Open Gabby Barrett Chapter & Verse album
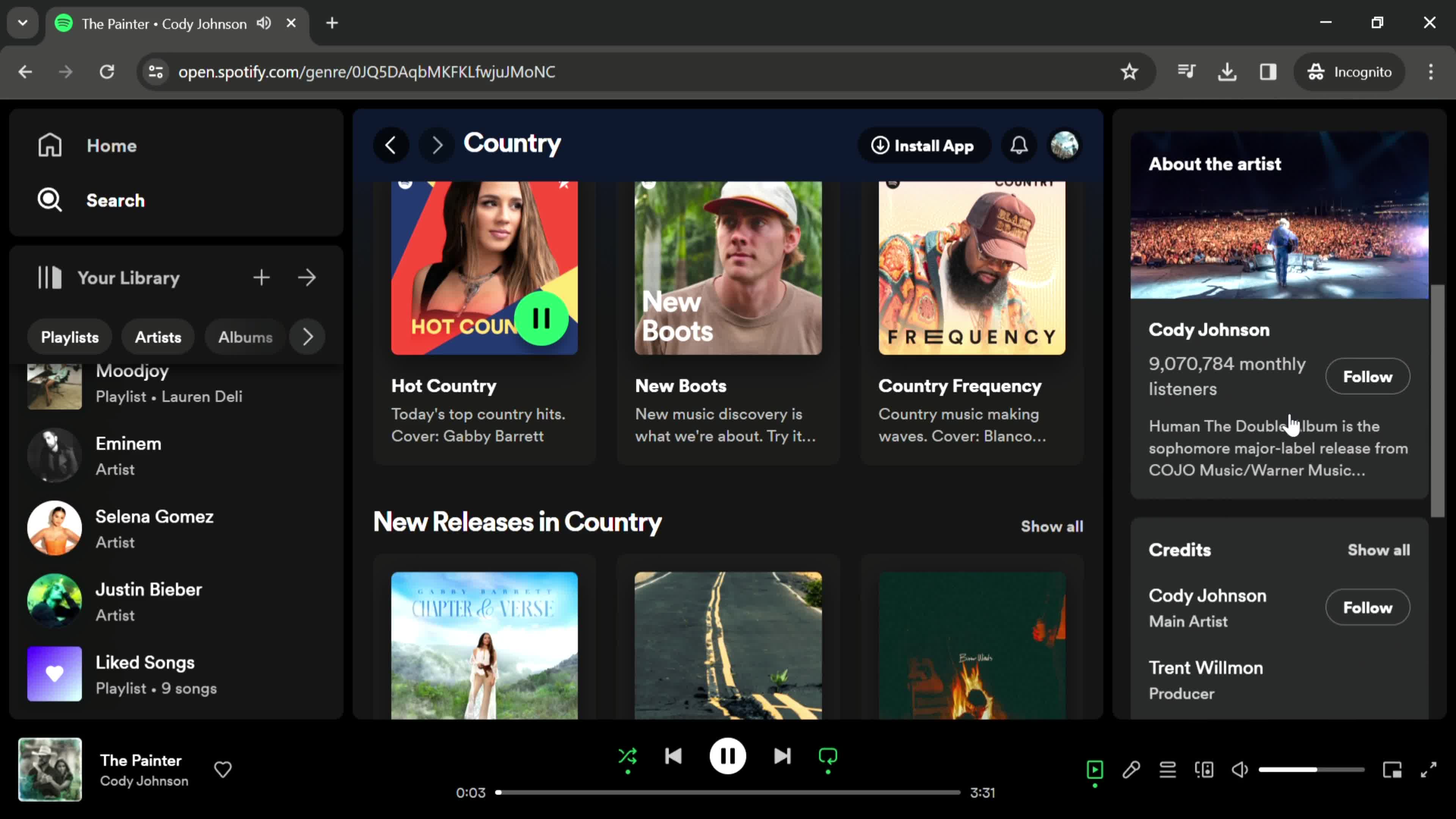Viewport: 1456px width, 819px height. coord(485,645)
